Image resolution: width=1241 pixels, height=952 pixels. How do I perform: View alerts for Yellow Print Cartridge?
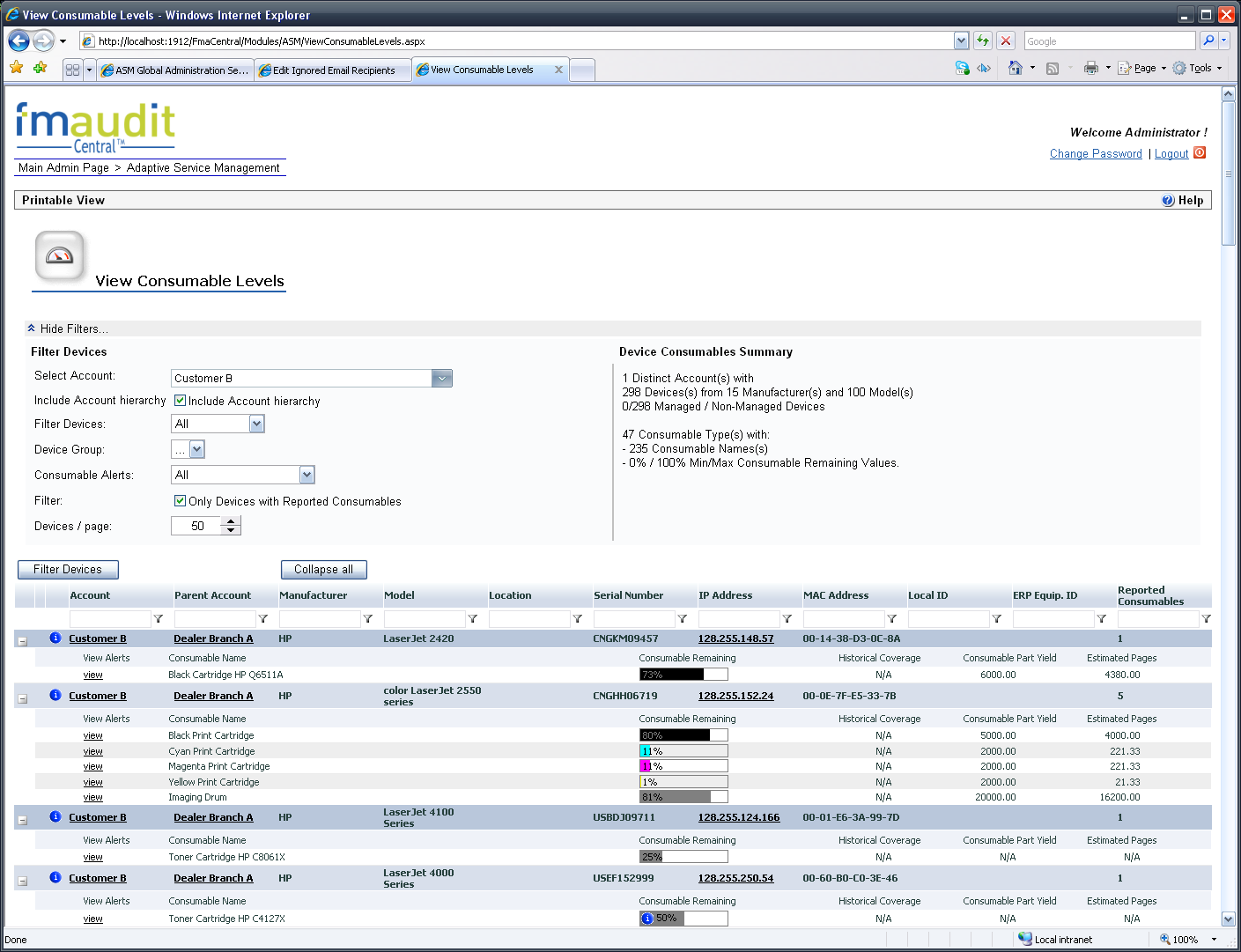[x=92, y=782]
